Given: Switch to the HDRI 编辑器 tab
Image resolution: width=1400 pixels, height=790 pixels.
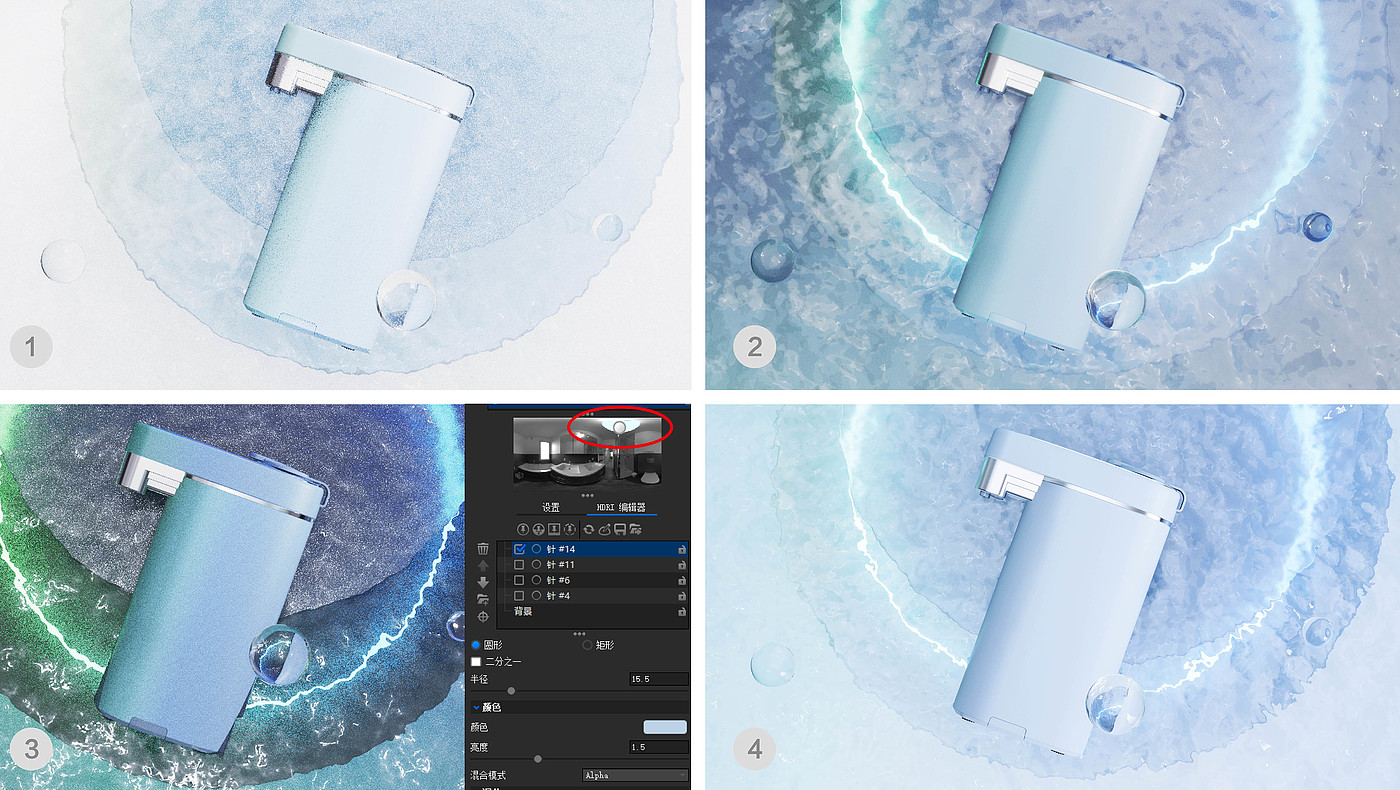Looking at the screenshot, I should pyautogui.click(x=620, y=508).
